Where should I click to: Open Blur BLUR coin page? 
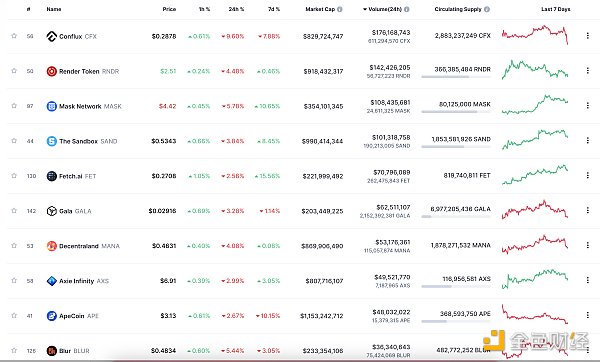74,351
